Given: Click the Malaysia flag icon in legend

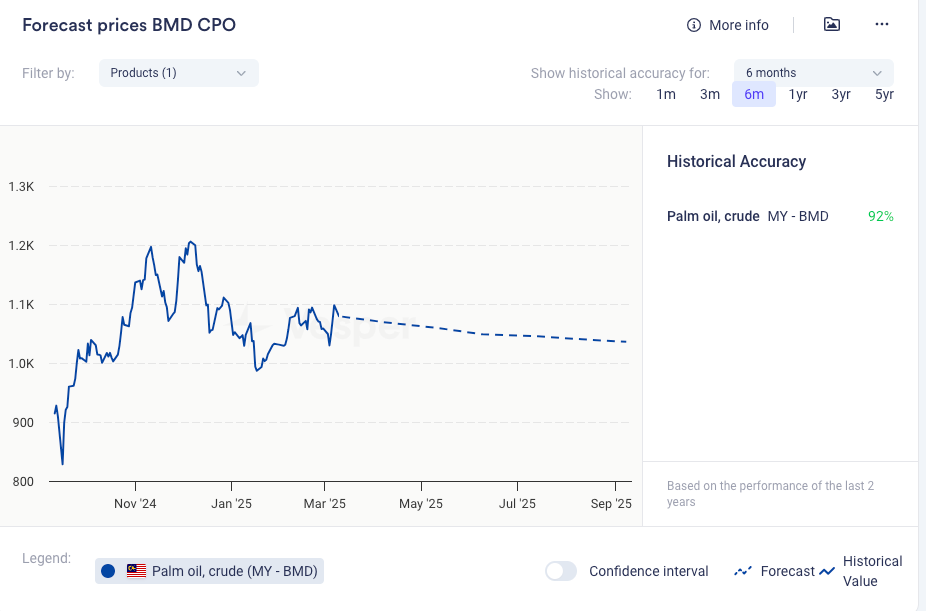Looking at the screenshot, I should [136, 571].
